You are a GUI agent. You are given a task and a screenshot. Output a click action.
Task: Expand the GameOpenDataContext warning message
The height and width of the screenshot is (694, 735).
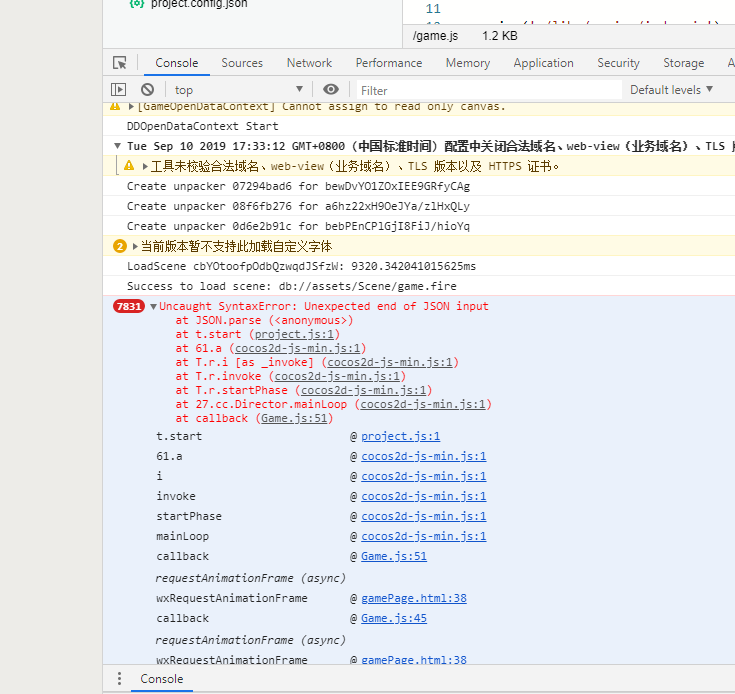click(x=131, y=107)
